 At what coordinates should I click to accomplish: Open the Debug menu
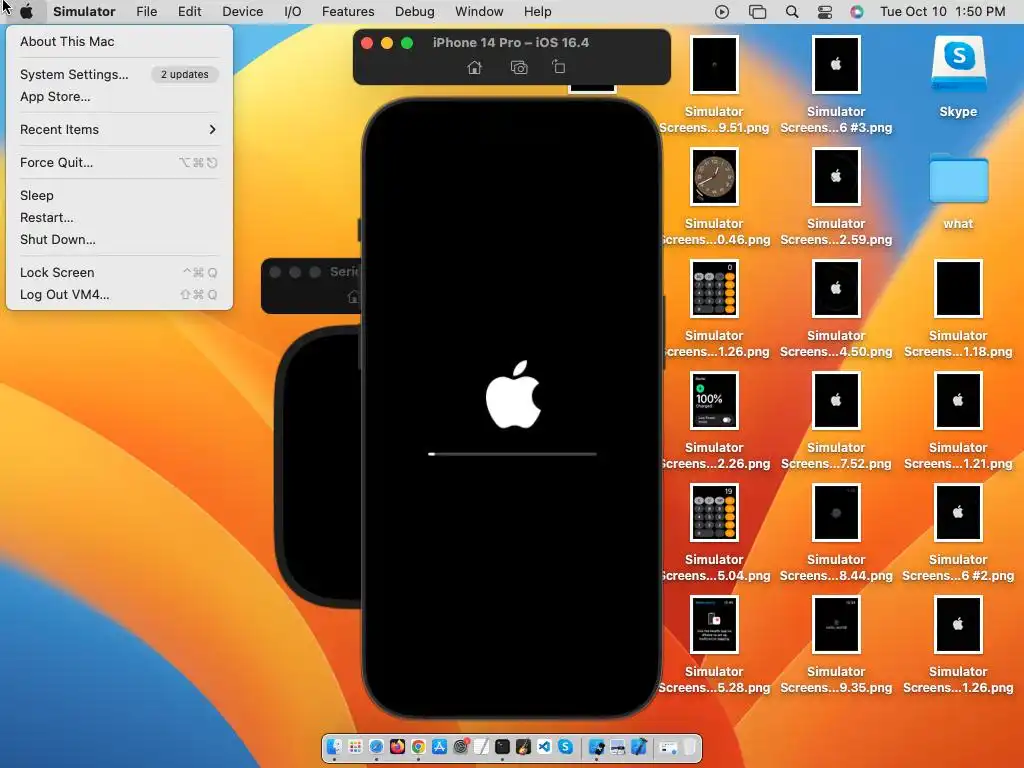[x=415, y=12]
